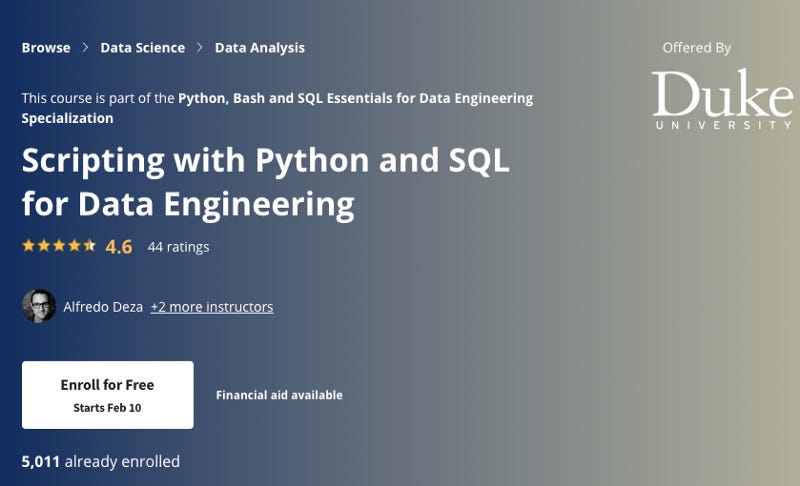Click the five-star rating icons
This screenshot has width=800, height=486.
coord(59,246)
